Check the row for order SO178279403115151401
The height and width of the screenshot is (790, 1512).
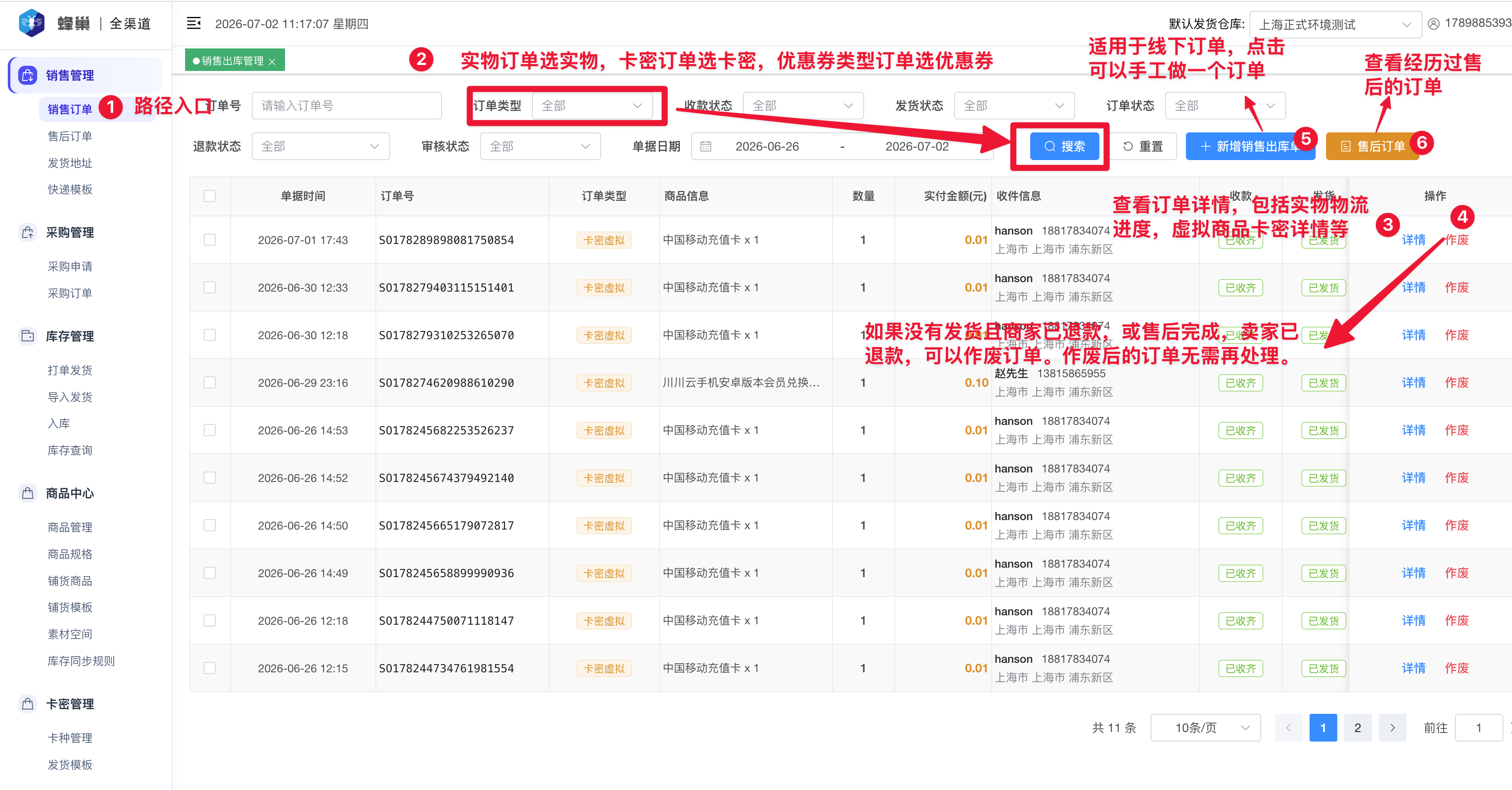pyautogui.click(x=209, y=287)
